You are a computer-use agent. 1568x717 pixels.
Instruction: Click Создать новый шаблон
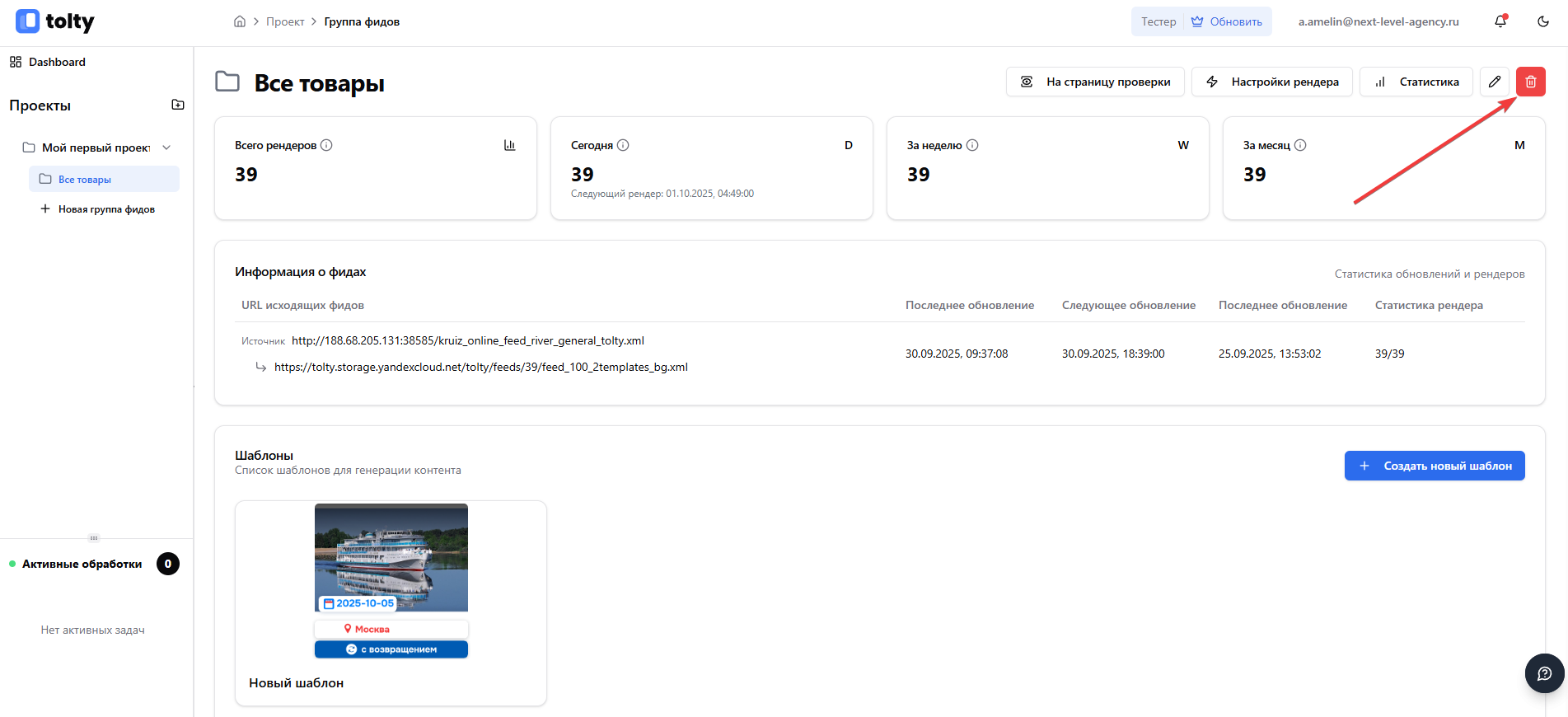click(x=1435, y=466)
